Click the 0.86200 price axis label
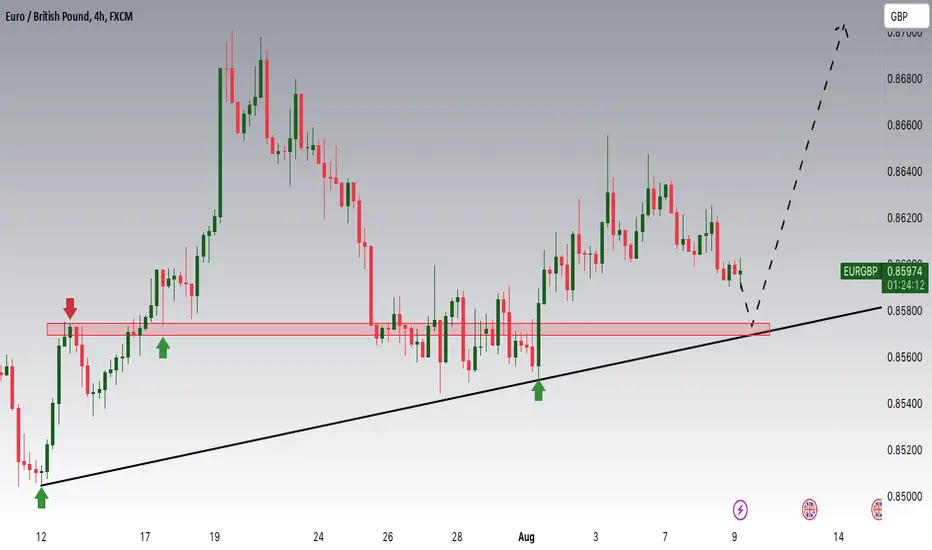The height and width of the screenshot is (550, 932). (905, 218)
